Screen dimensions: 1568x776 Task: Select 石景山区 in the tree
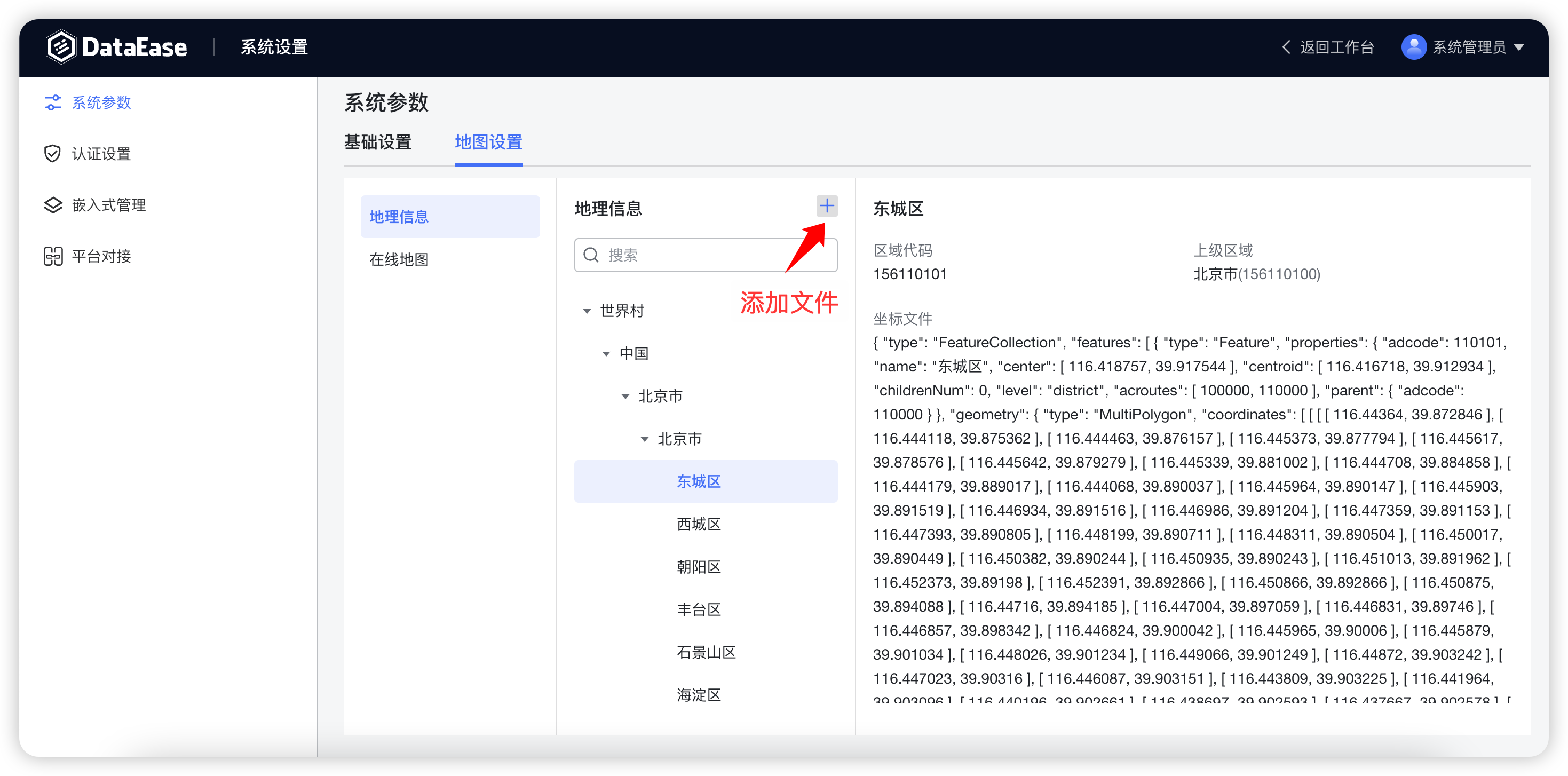(x=706, y=653)
